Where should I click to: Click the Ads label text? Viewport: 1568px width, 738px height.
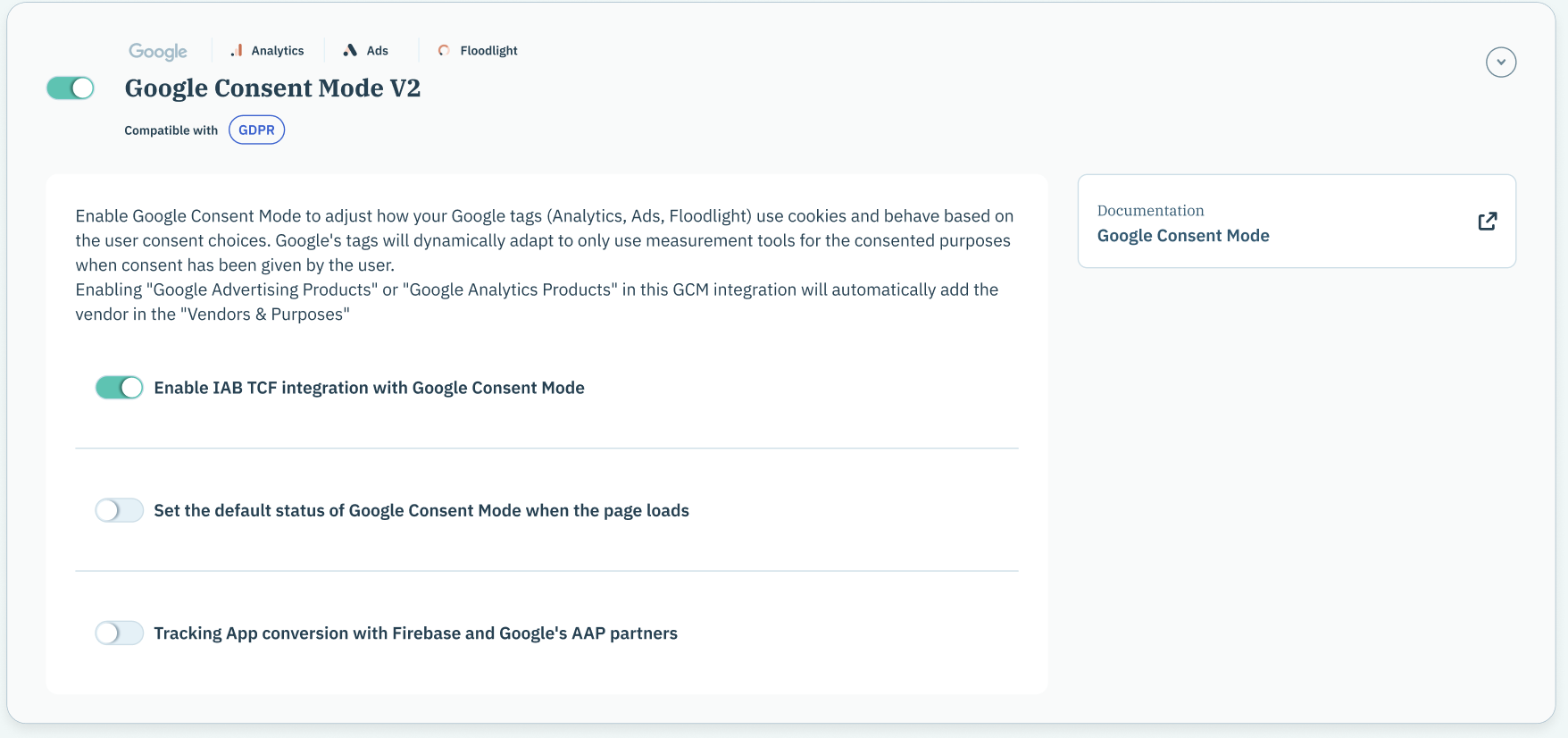(378, 51)
